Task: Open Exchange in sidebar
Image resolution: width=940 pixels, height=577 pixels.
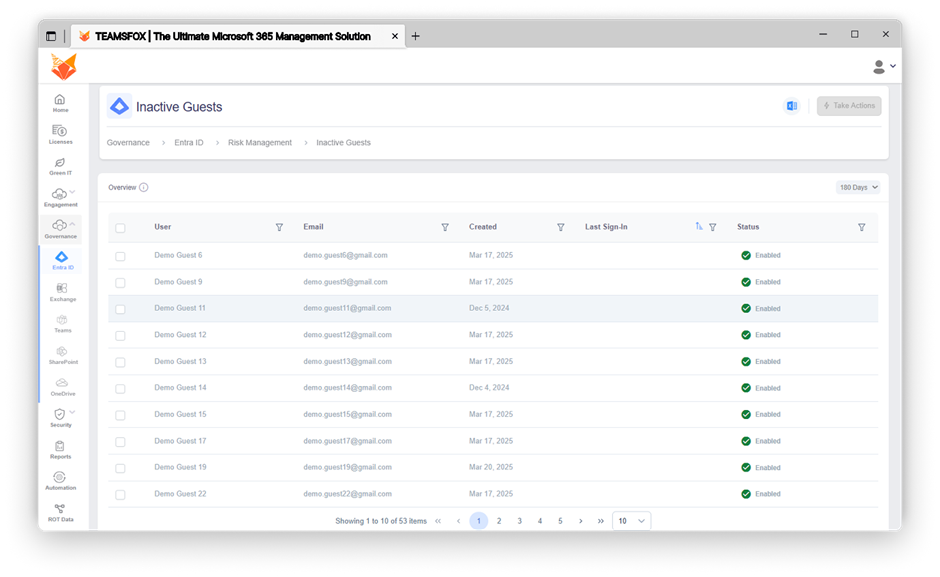Action: (x=62, y=292)
